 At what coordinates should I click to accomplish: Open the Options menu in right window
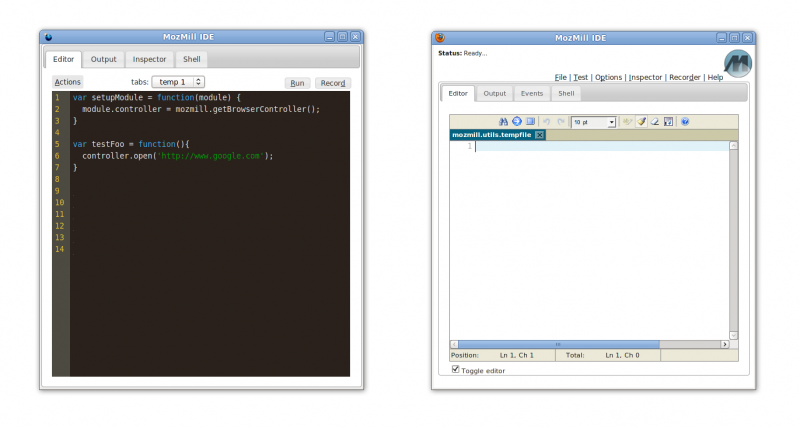click(608, 77)
